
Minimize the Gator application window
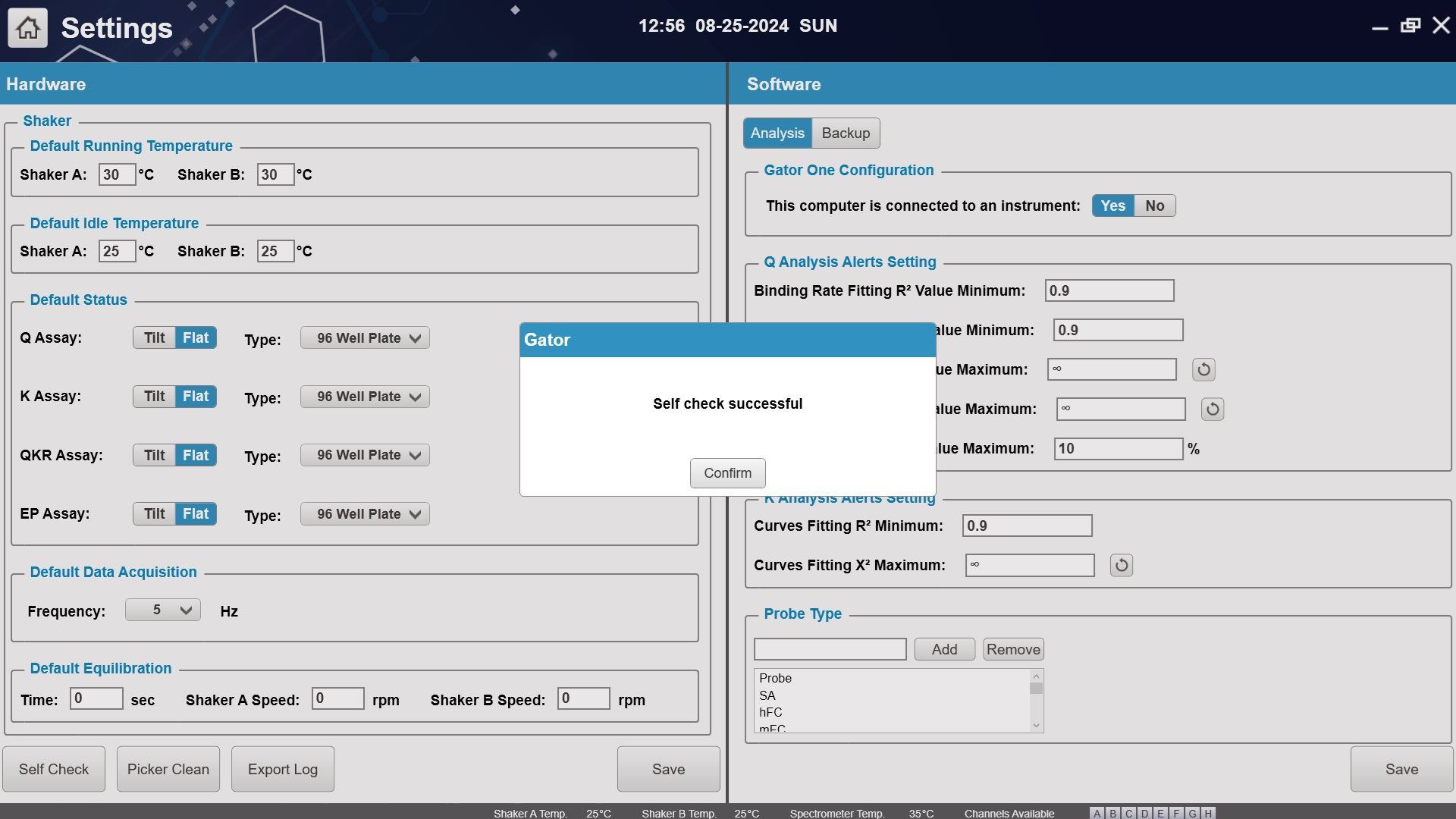1379,27
